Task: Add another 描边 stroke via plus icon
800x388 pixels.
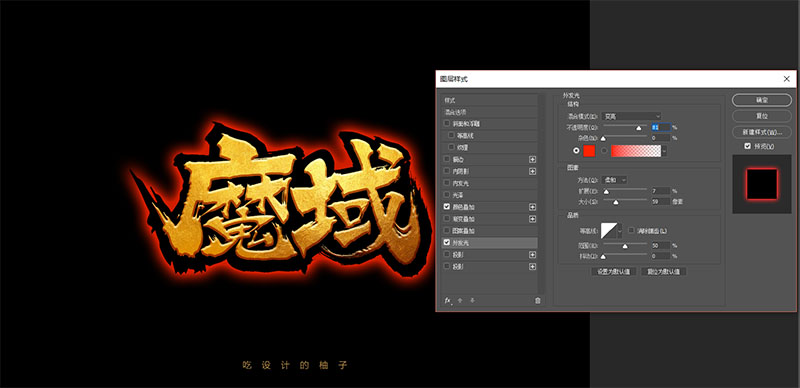Action: coord(533,159)
